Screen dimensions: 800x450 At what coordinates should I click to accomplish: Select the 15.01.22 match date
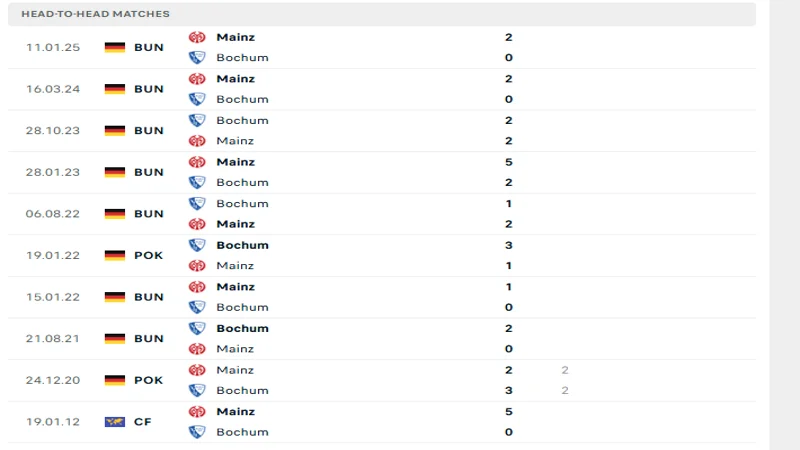click(52, 297)
